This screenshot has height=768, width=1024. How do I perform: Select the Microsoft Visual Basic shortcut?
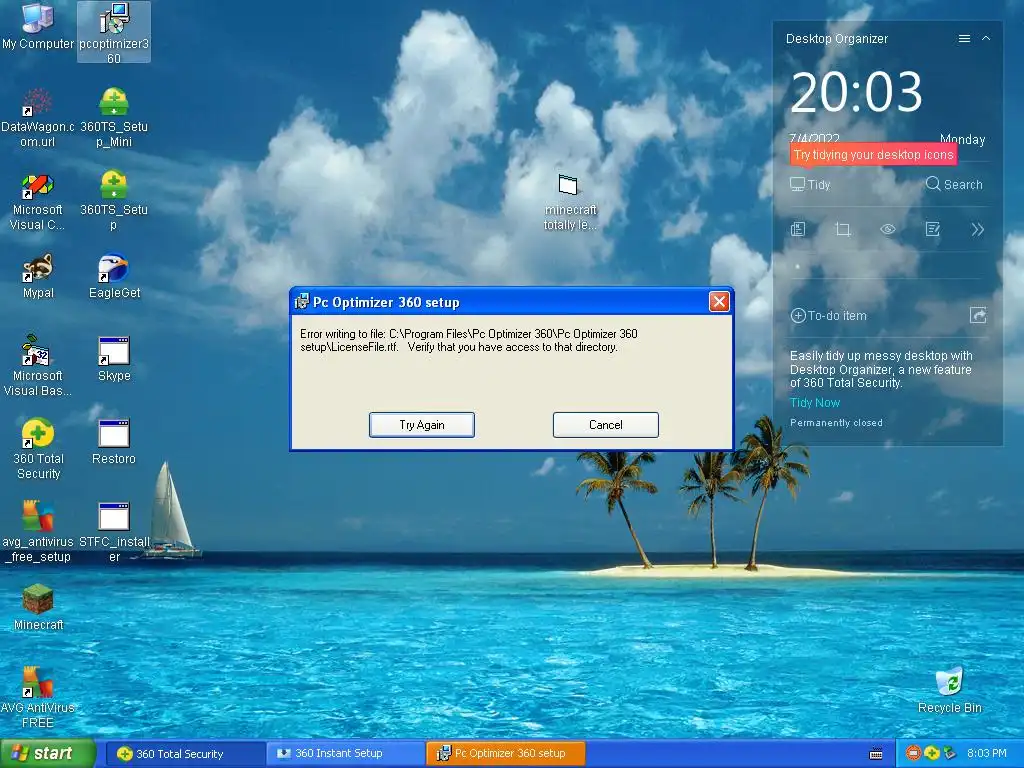[x=37, y=366]
